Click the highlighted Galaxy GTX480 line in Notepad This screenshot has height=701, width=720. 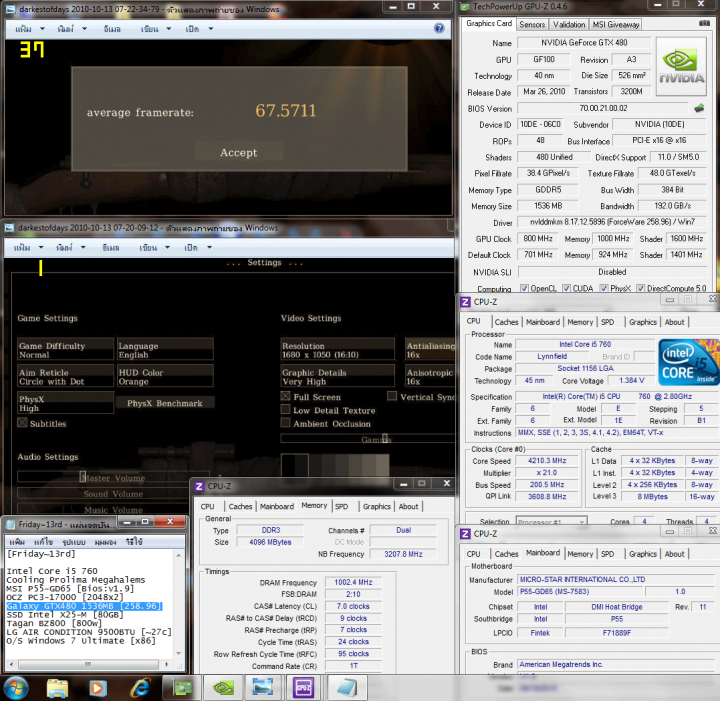[84, 606]
